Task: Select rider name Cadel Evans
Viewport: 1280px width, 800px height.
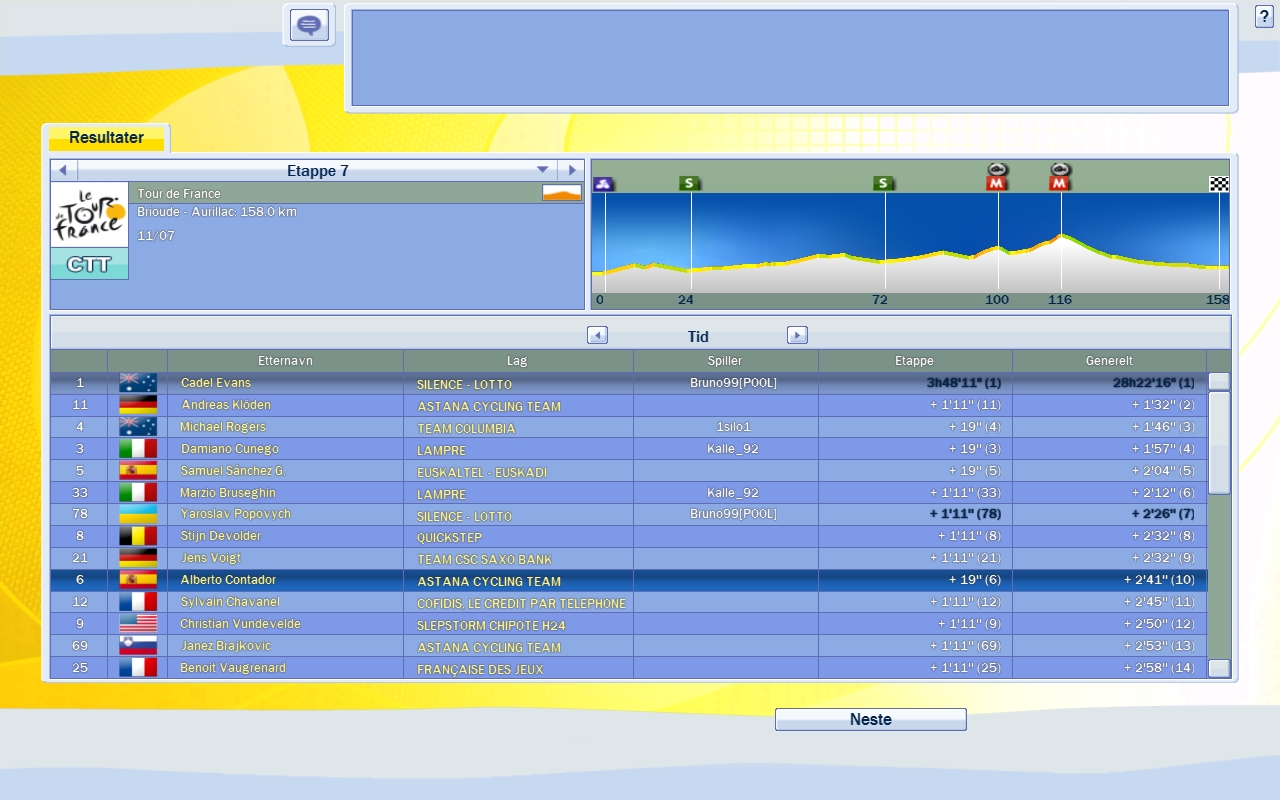Action: (x=216, y=383)
